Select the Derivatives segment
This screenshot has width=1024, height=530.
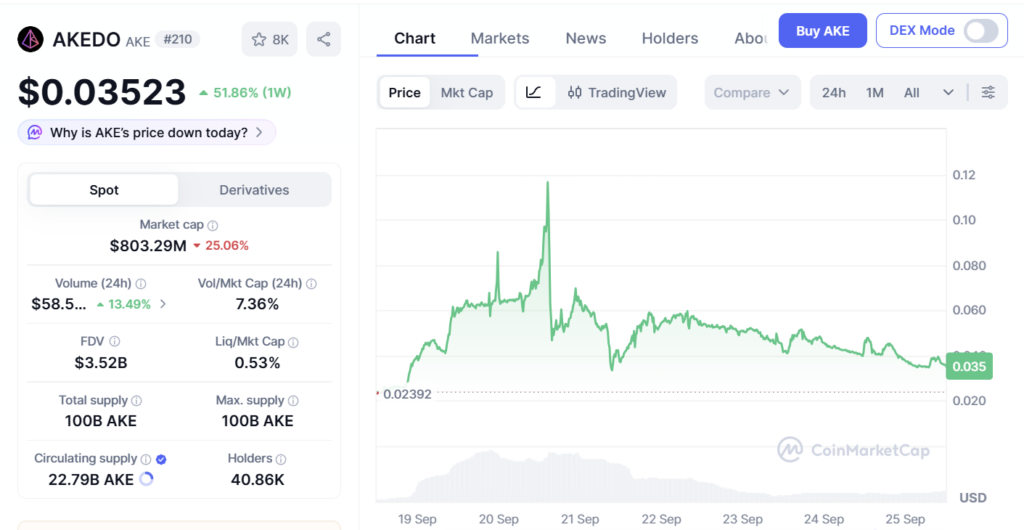point(254,190)
